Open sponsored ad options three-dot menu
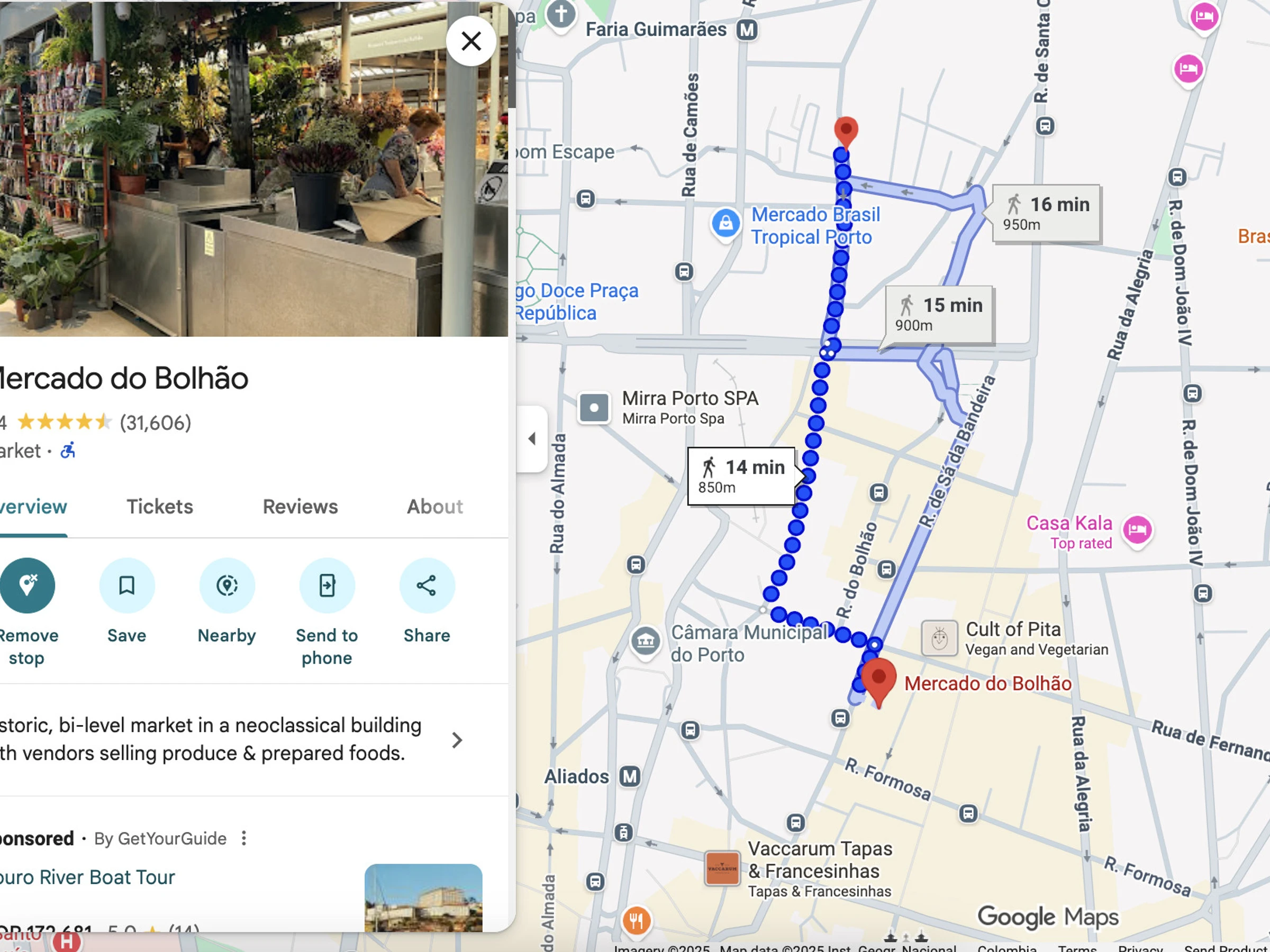 (244, 838)
